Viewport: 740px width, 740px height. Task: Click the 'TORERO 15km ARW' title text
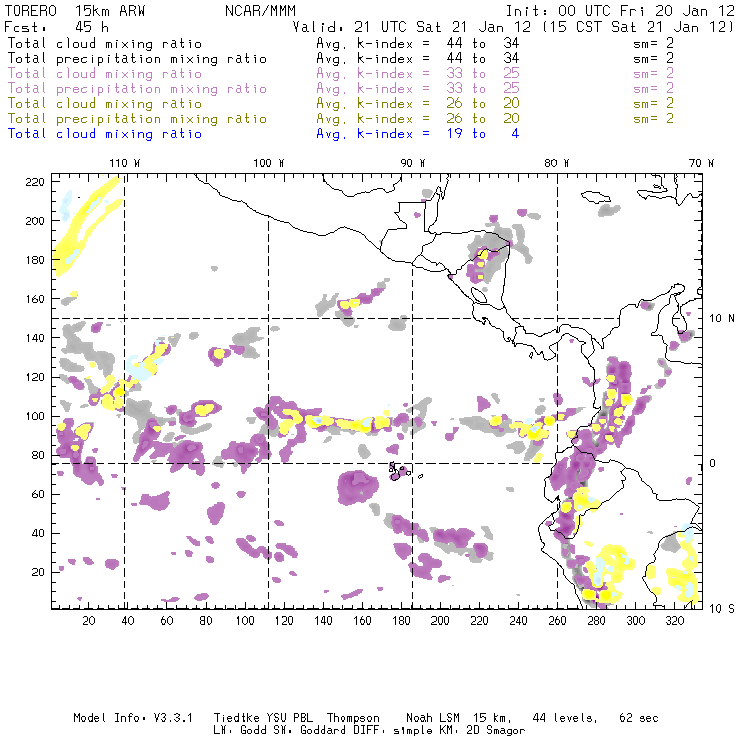click(x=75, y=11)
